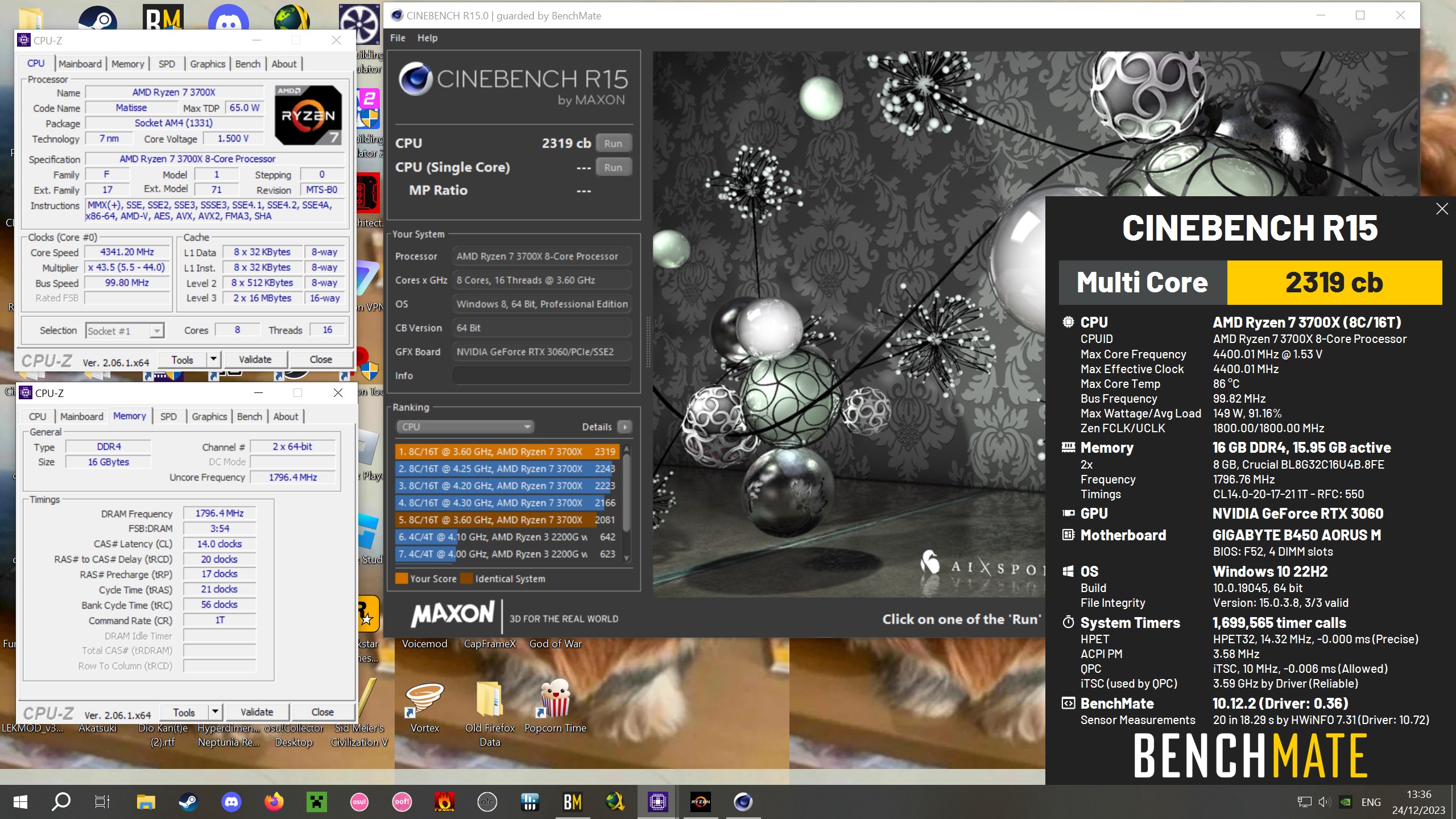
Task: Open Task View on the taskbar
Action: point(102,802)
